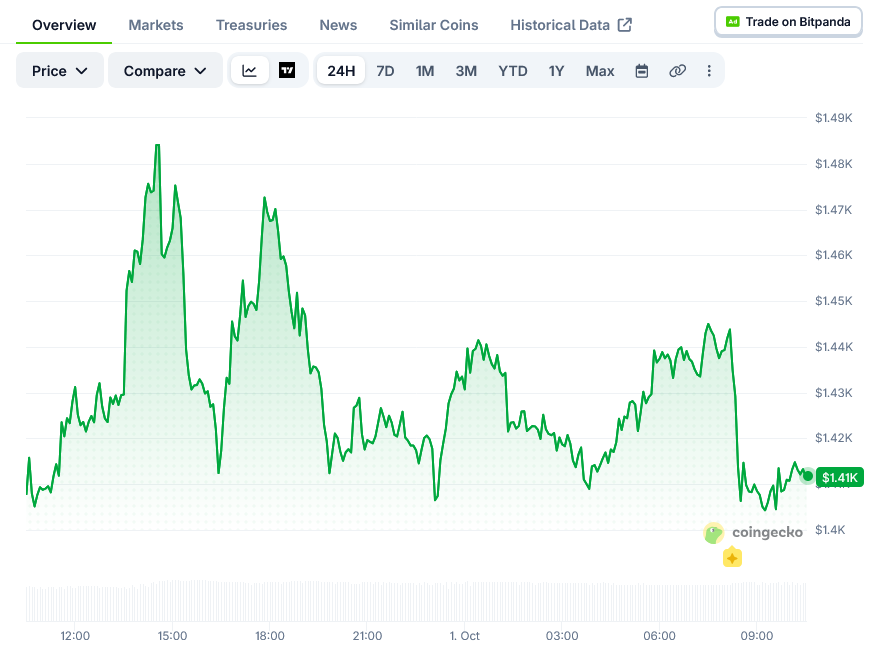Image resolution: width=869 pixels, height=648 pixels.
Task: Click the 06:00 time axis label
Action: [660, 636]
